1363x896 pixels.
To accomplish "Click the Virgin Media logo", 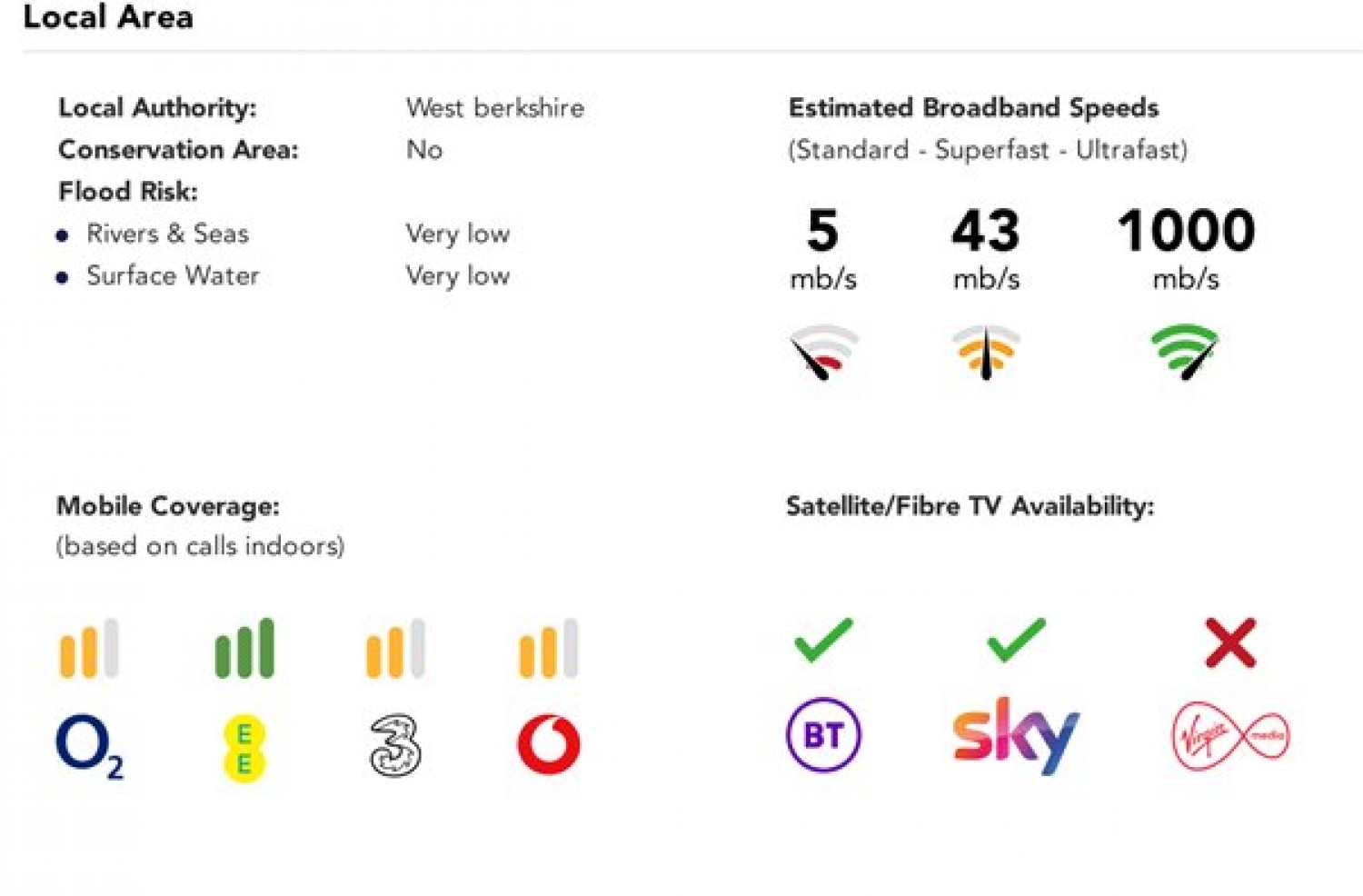I will pyautogui.click(x=1230, y=735).
